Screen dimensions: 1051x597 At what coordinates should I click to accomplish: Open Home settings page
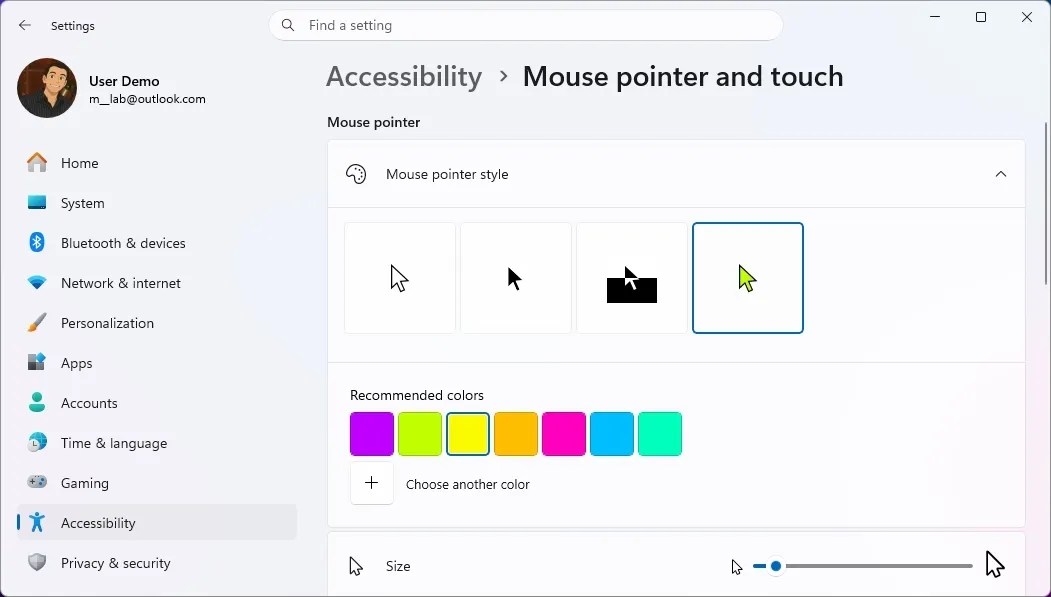(x=157, y=163)
